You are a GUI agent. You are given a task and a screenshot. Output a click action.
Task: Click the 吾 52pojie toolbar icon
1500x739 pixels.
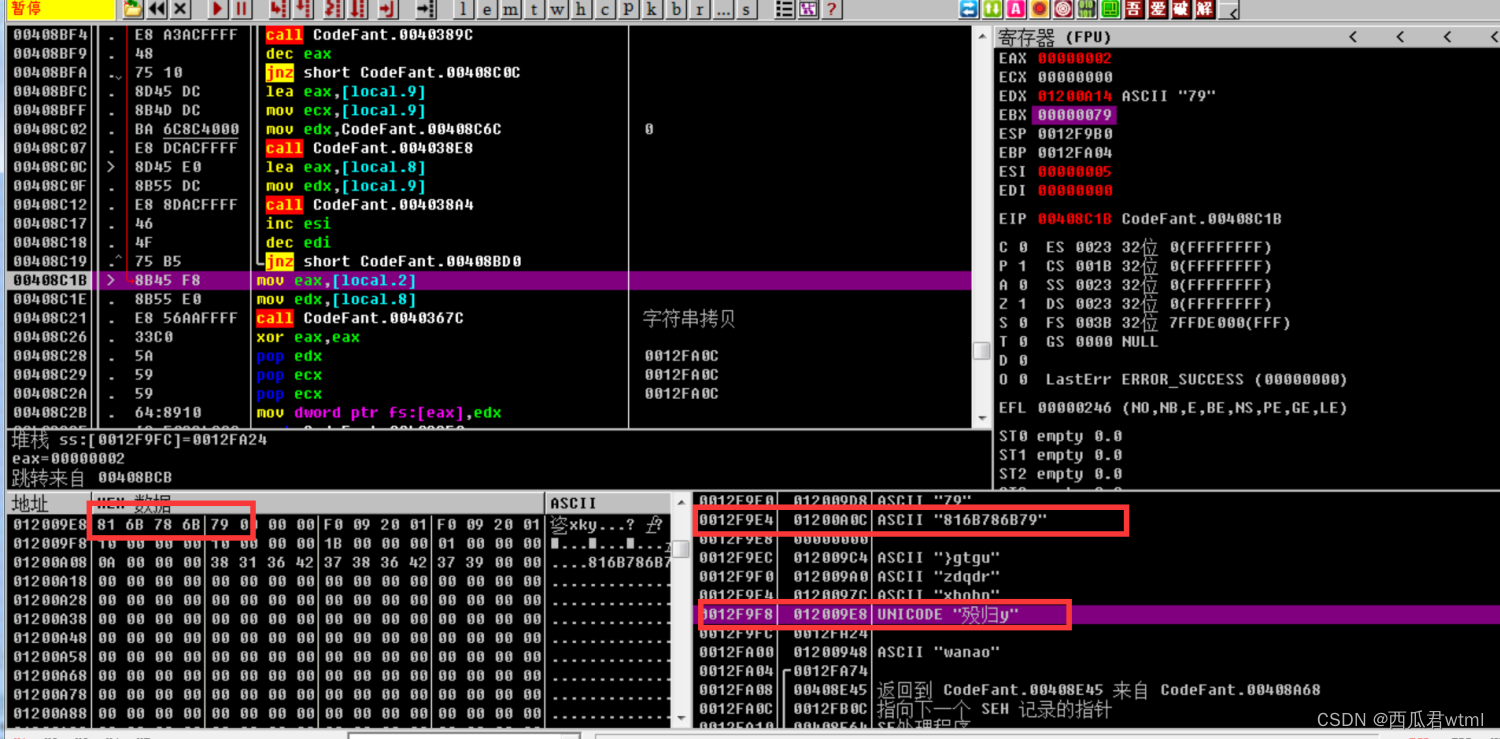pyautogui.click(x=1135, y=11)
